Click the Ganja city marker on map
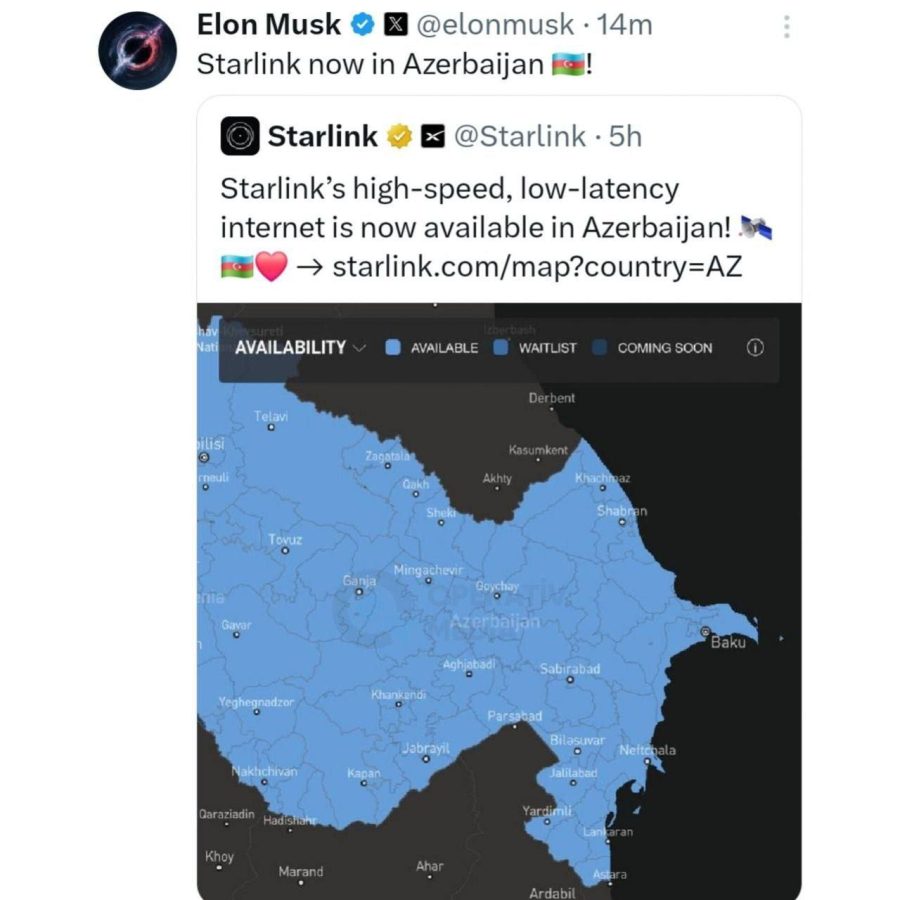 click(x=359, y=591)
